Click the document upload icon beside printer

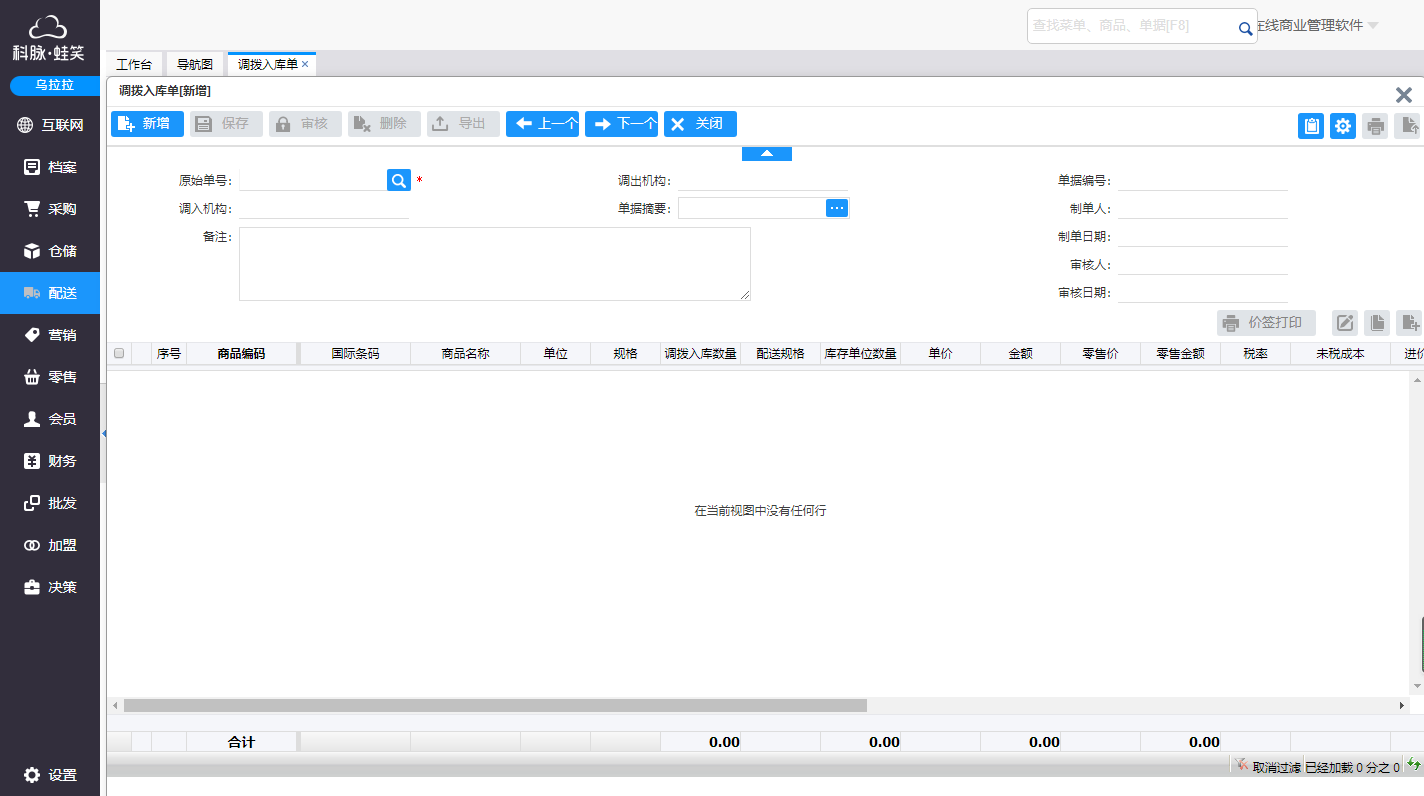(1408, 126)
